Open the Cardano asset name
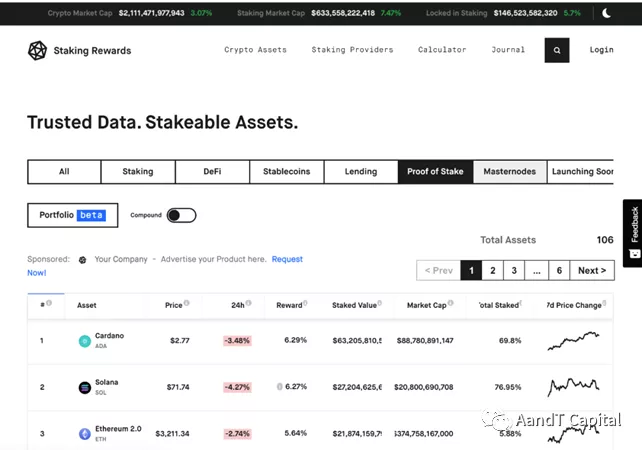Image resolution: width=642 pixels, height=450 pixels. [109, 336]
